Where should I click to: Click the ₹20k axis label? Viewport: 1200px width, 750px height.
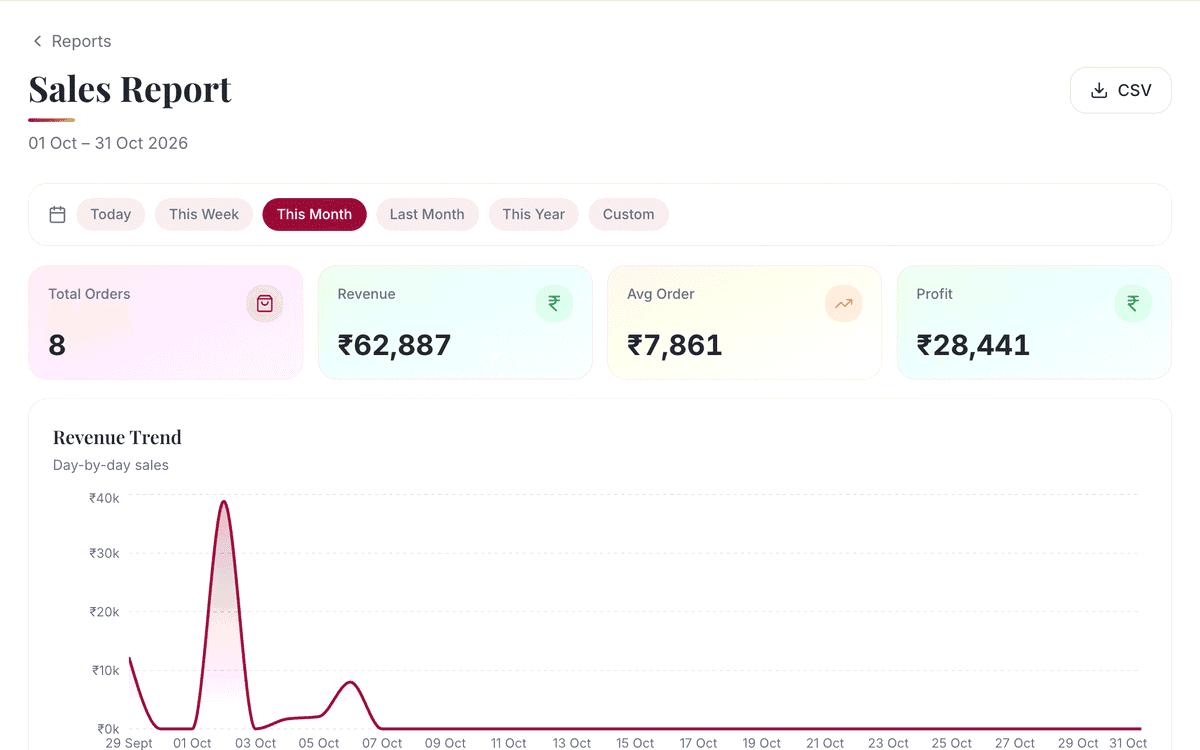(x=104, y=611)
